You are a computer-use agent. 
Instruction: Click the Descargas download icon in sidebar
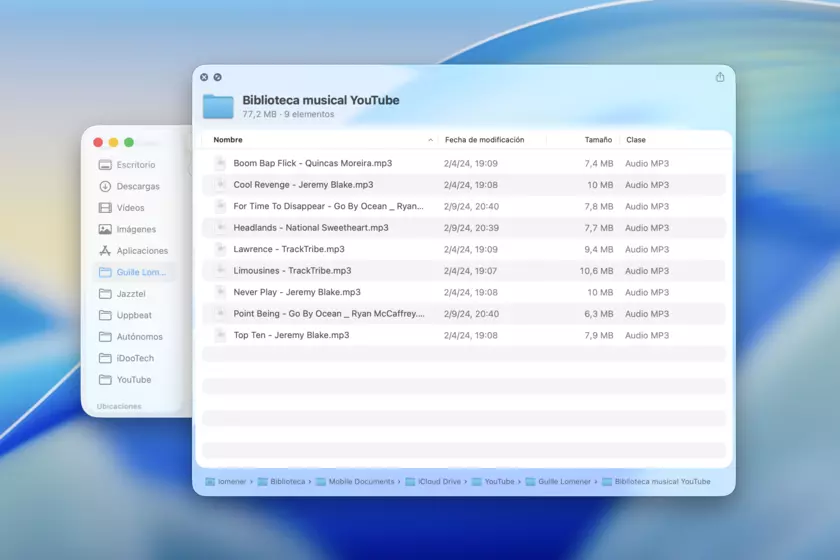(x=105, y=186)
